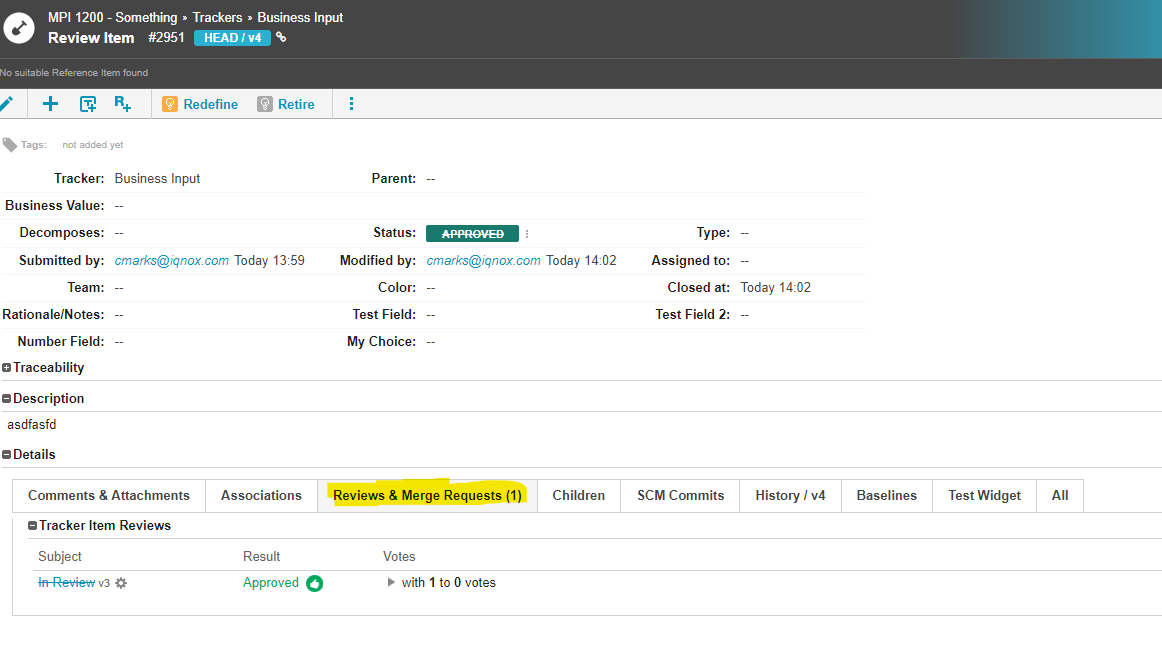The width and height of the screenshot is (1162, 651).
Task: Open the SCM Commits tab
Action: pyautogui.click(x=680, y=496)
